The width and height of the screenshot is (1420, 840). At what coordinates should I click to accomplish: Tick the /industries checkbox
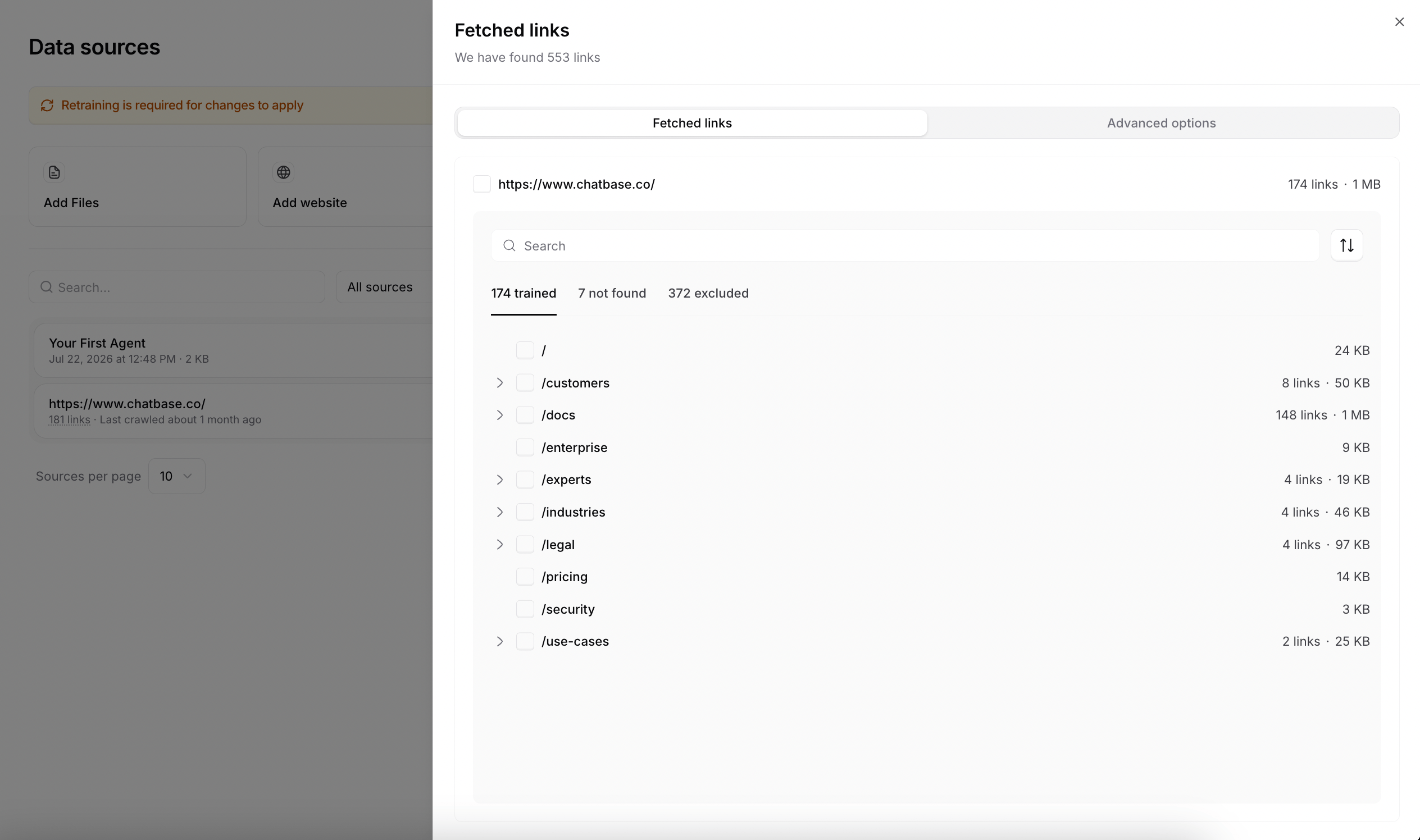525,512
